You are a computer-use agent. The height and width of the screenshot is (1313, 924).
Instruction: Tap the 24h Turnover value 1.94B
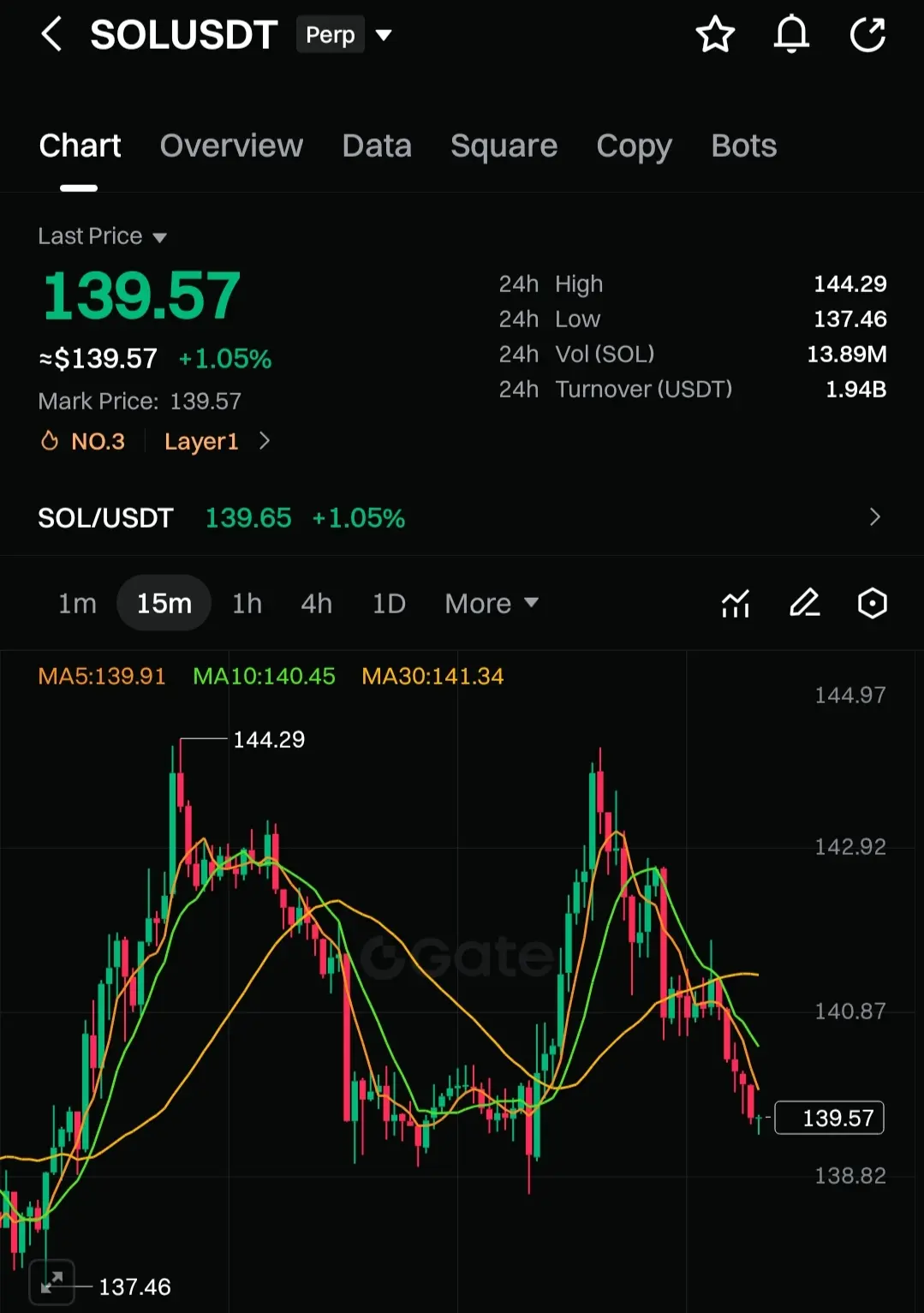coord(855,389)
